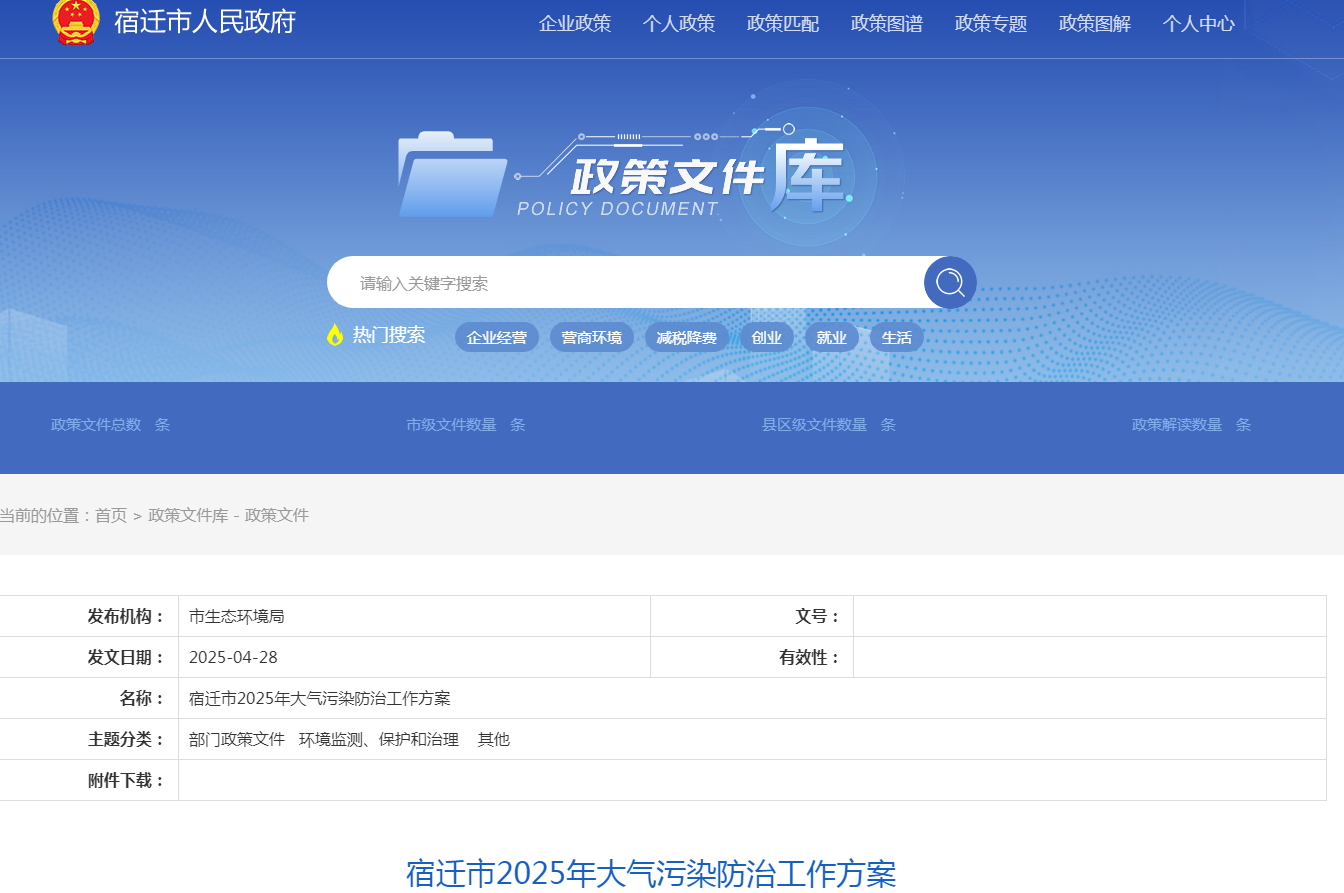Open 个人政策 menu item
The width and height of the screenshot is (1344, 893).
[x=679, y=24]
